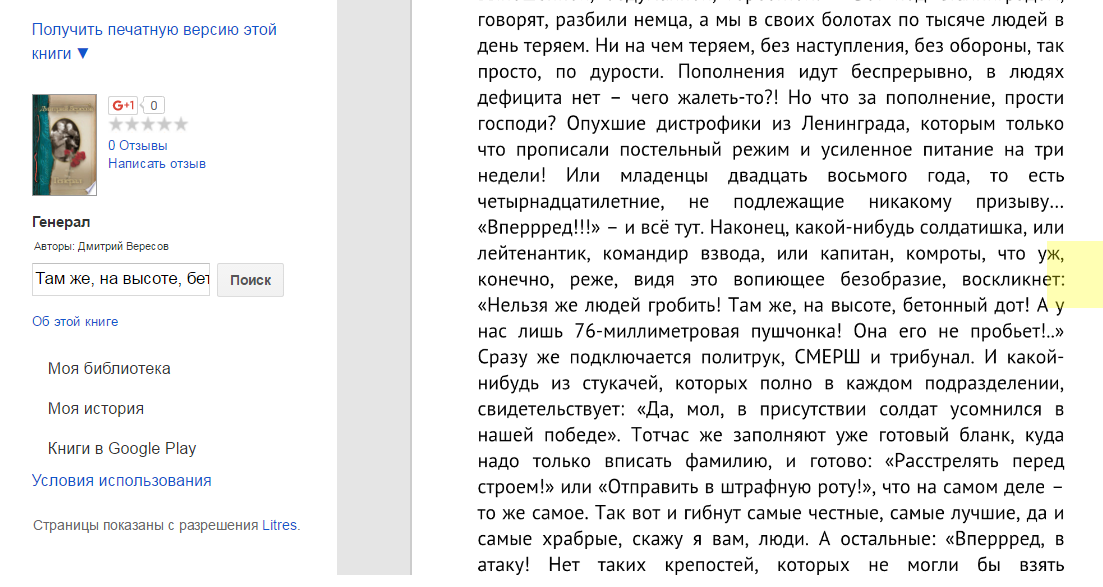1103x587 pixels.
Task: Click the 'Поиск' search button
Action: [x=250, y=279]
